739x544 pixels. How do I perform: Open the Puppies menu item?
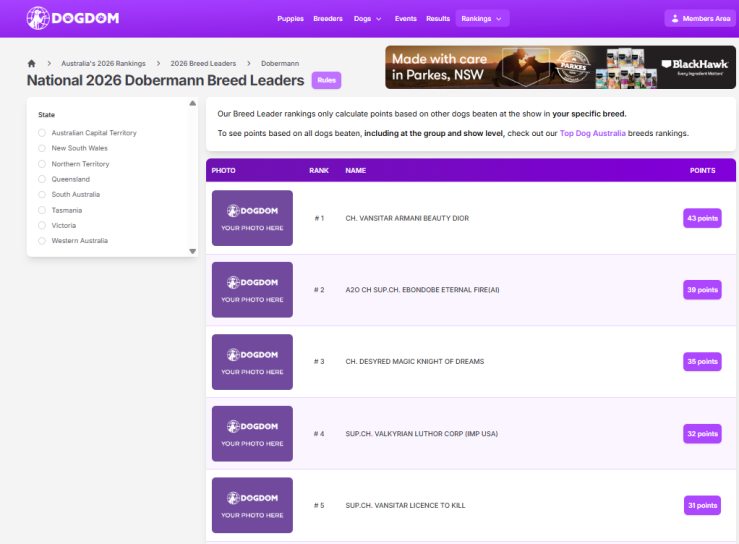(290, 18)
